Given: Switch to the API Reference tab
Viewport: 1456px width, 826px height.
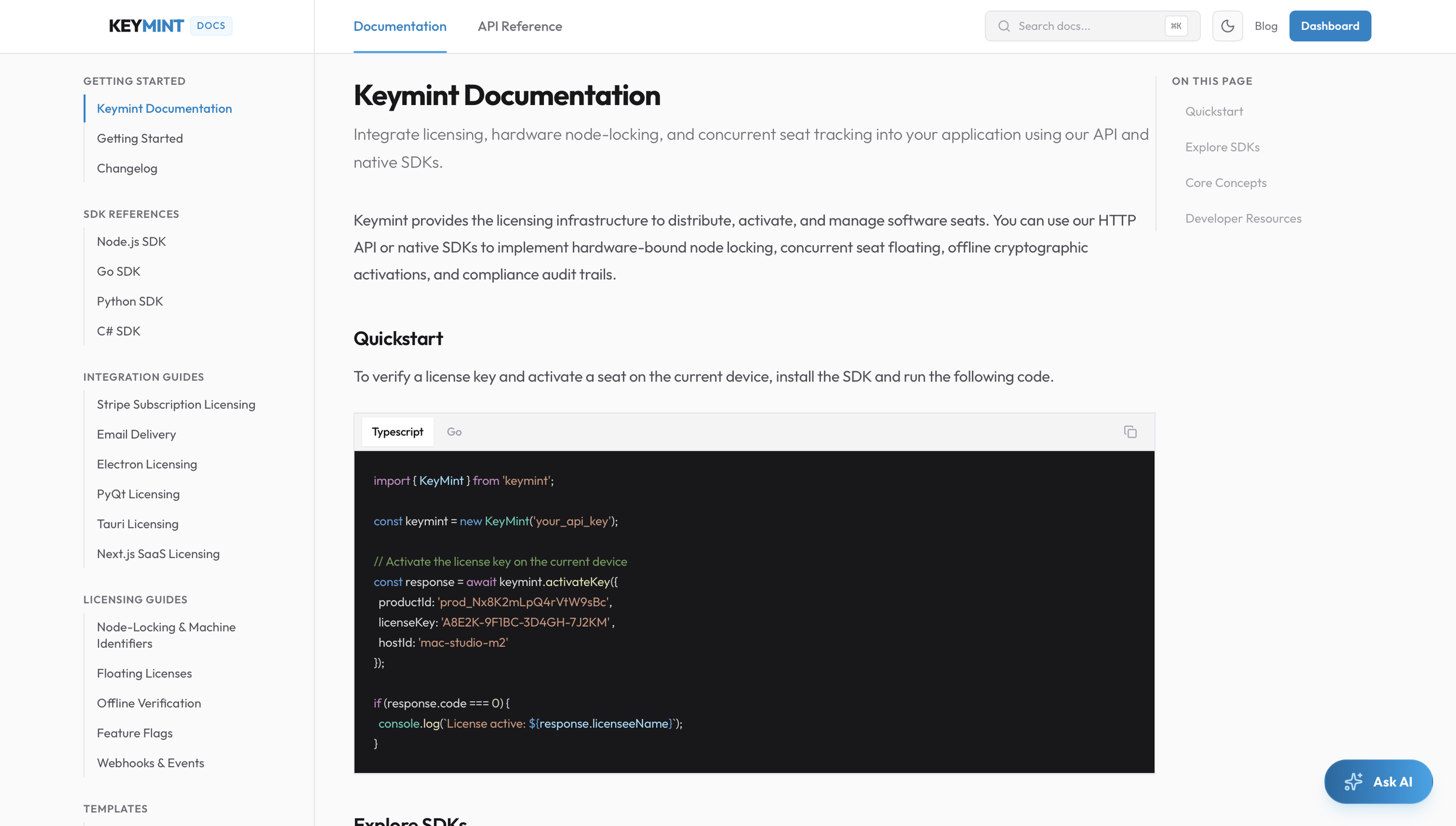Looking at the screenshot, I should [x=520, y=26].
